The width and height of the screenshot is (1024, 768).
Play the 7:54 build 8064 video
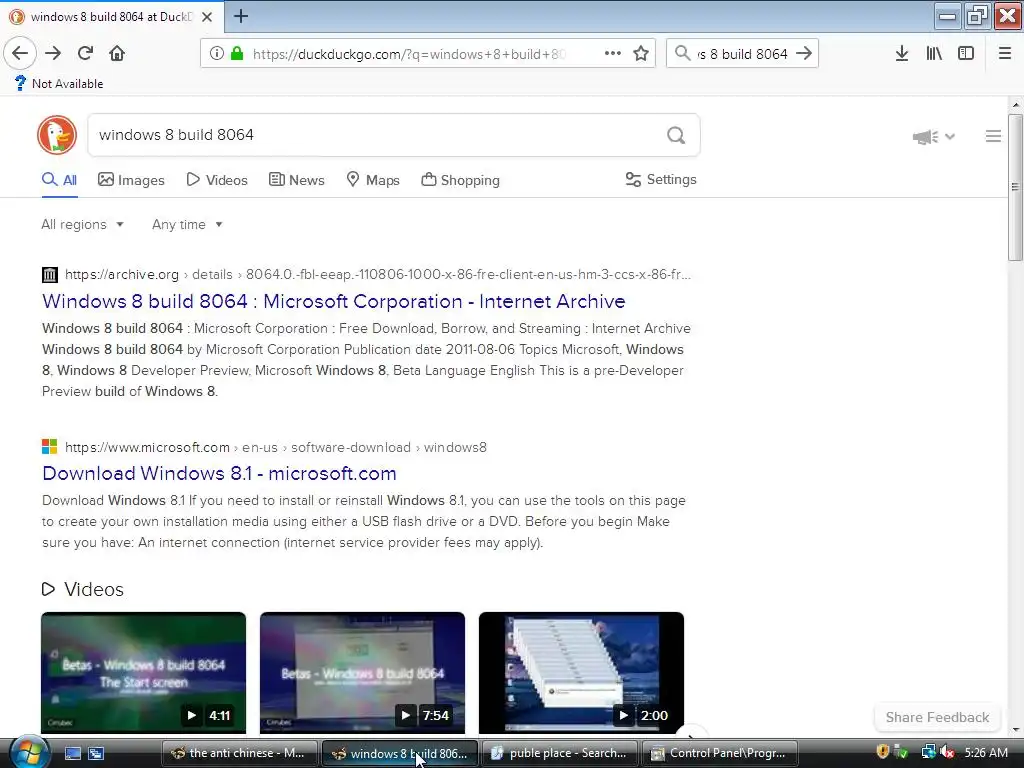point(362,673)
